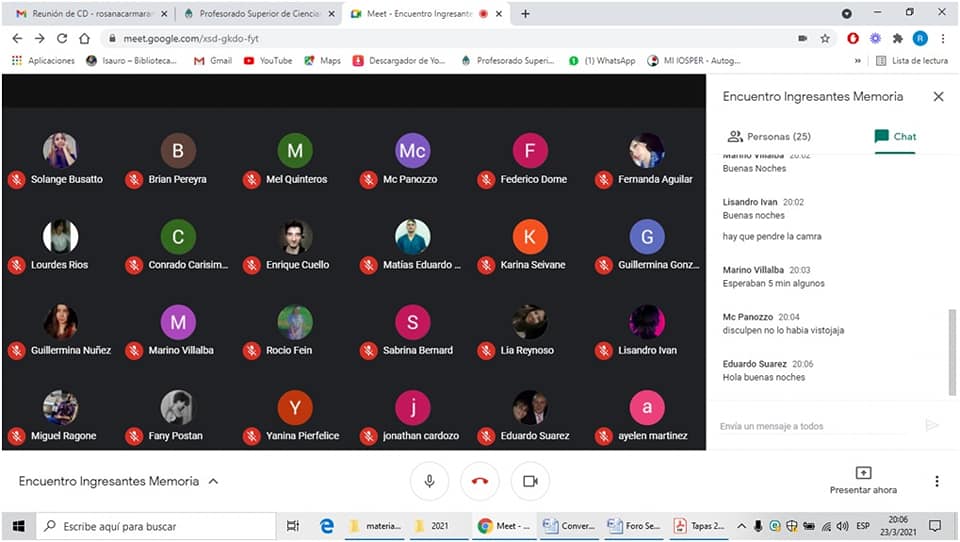Reload the Meet page

(x=62, y=38)
